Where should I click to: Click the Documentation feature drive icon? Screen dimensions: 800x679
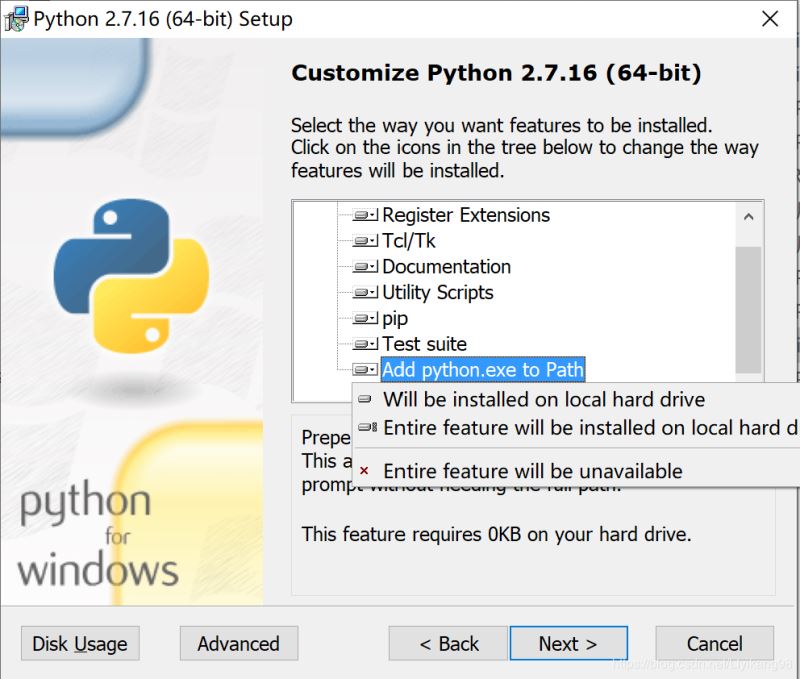click(x=366, y=267)
